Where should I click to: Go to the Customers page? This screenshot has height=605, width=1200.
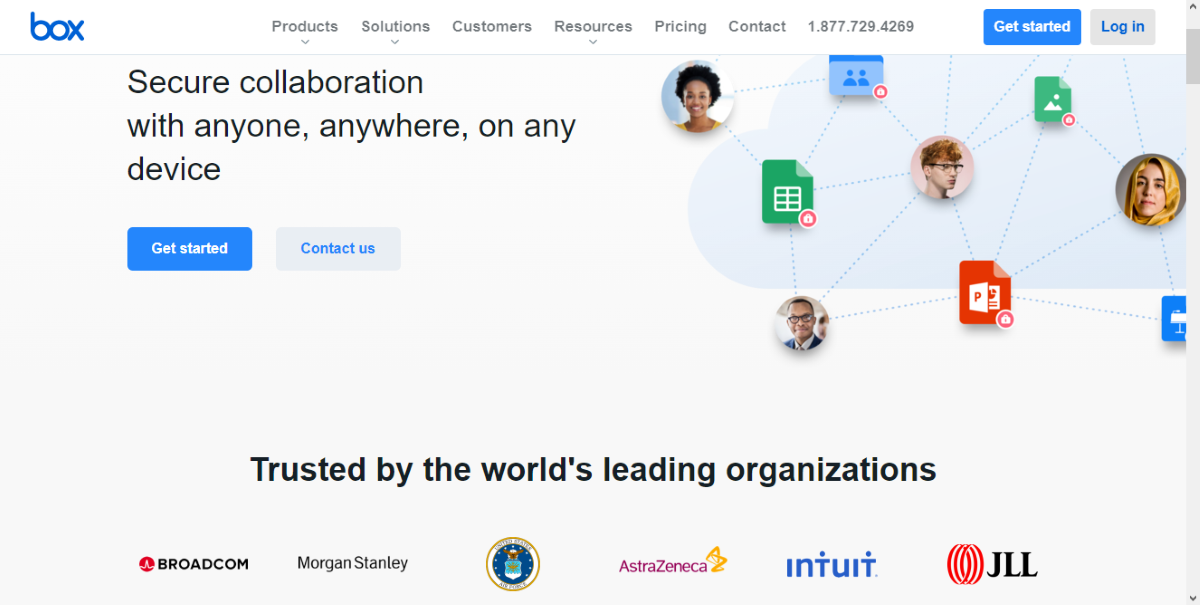click(x=492, y=26)
